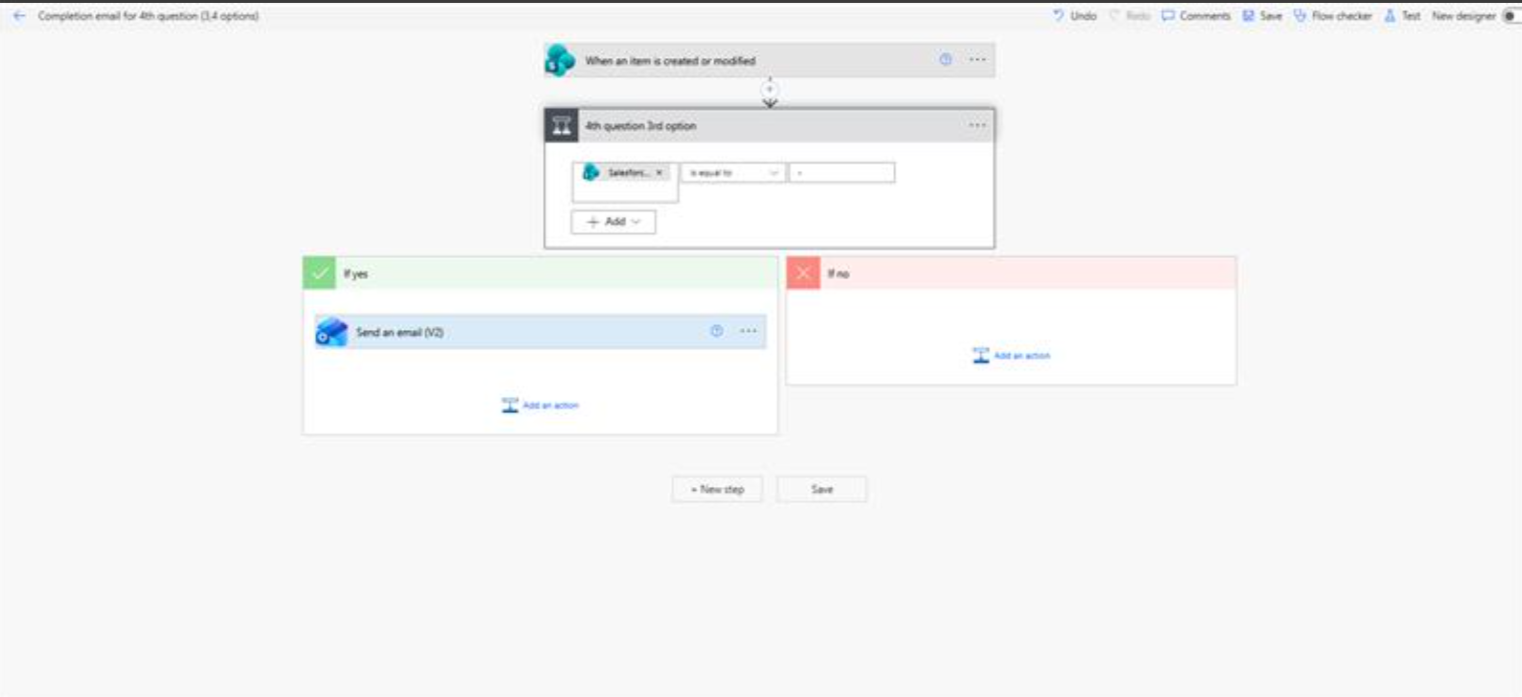This screenshot has height=697, width=1522.
Task: Select the 'If yes' branch header
Action: [x=540, y=273]
